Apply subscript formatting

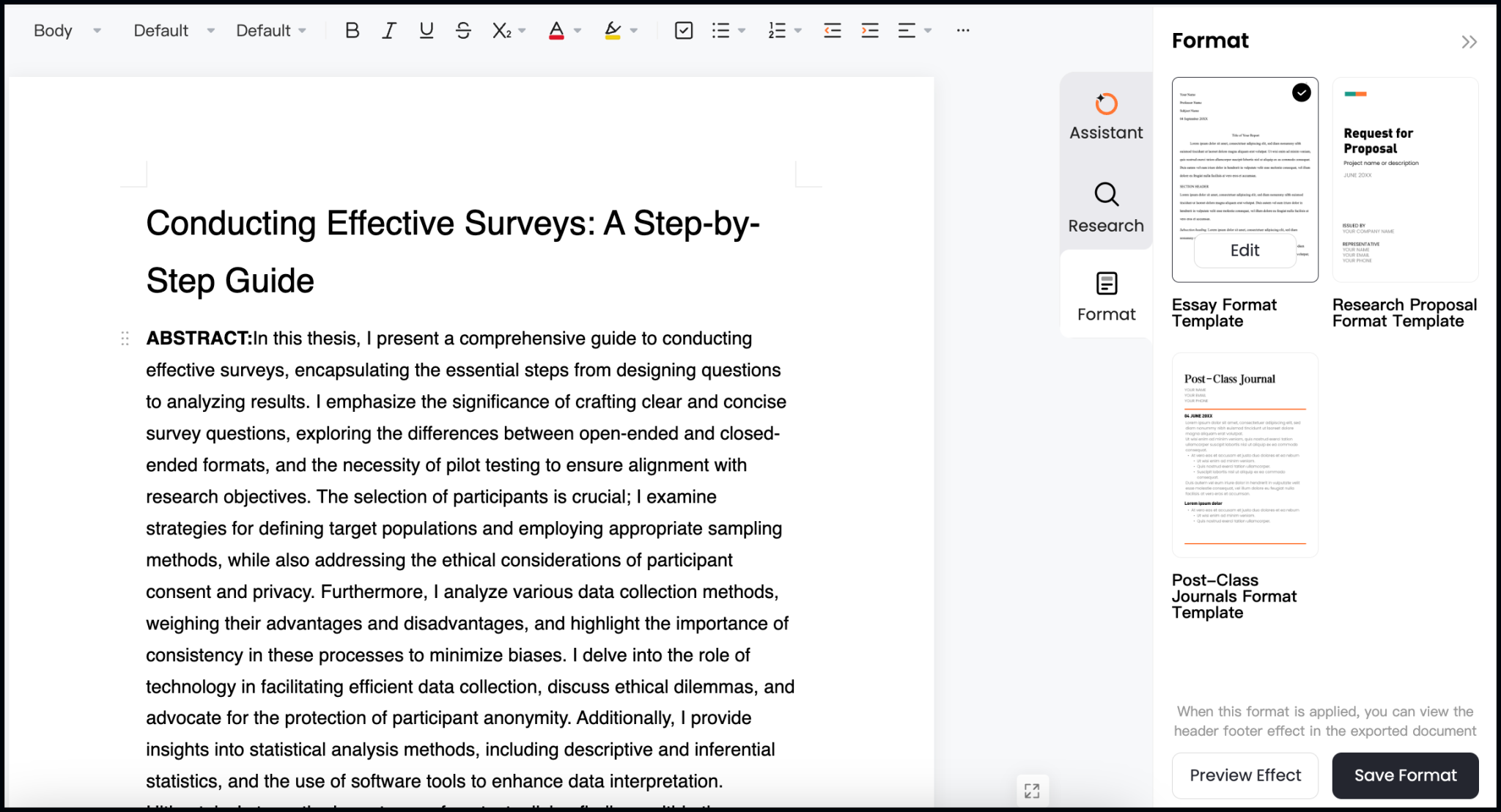501,30
